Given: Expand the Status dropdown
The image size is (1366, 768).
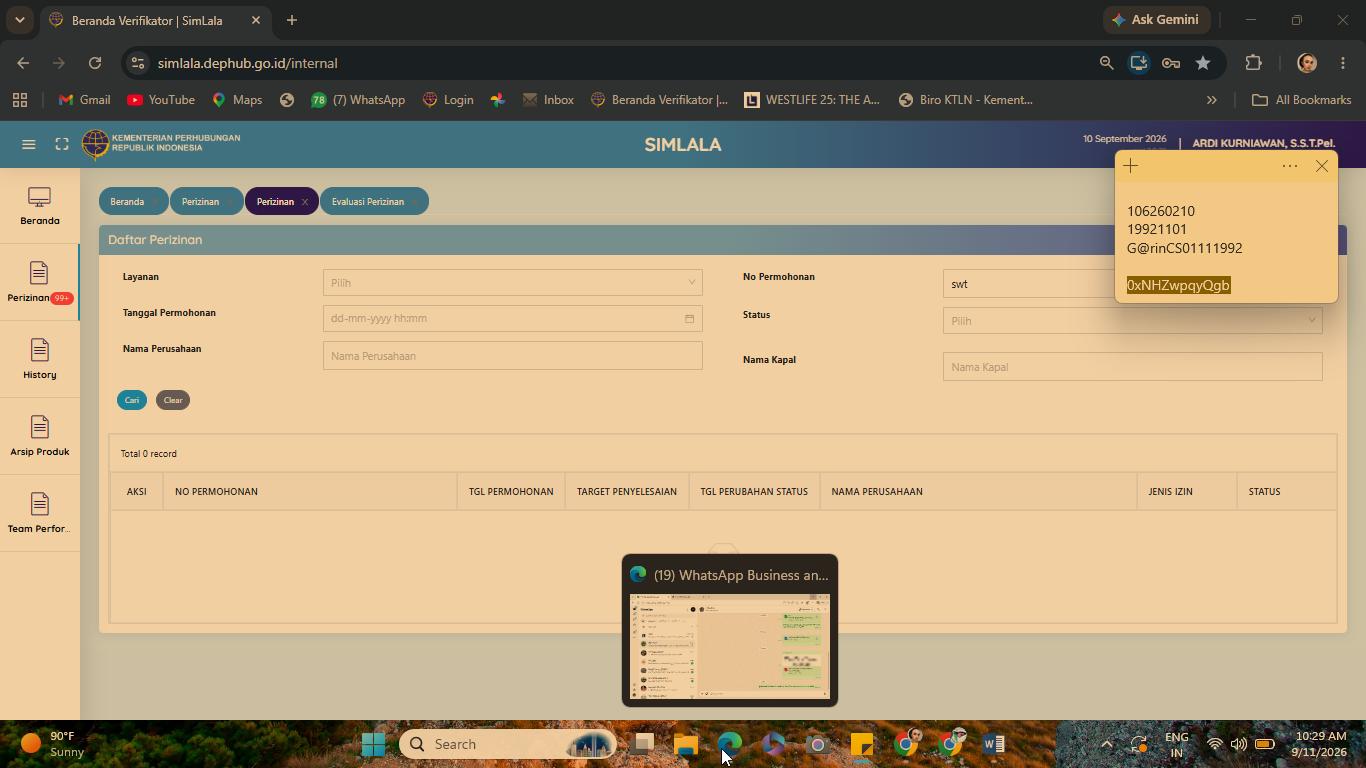Looking at the screenshot, I should tap(1132, 320).
